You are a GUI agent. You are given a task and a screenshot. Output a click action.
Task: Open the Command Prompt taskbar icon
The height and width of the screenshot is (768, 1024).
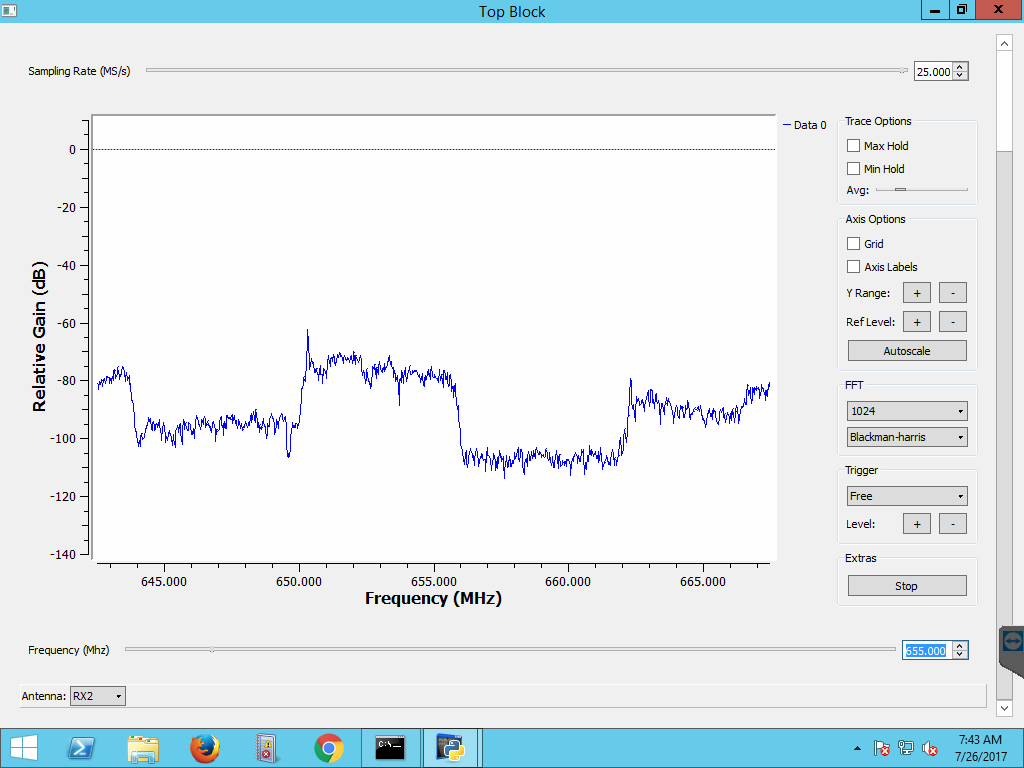[x=390, y=747]
